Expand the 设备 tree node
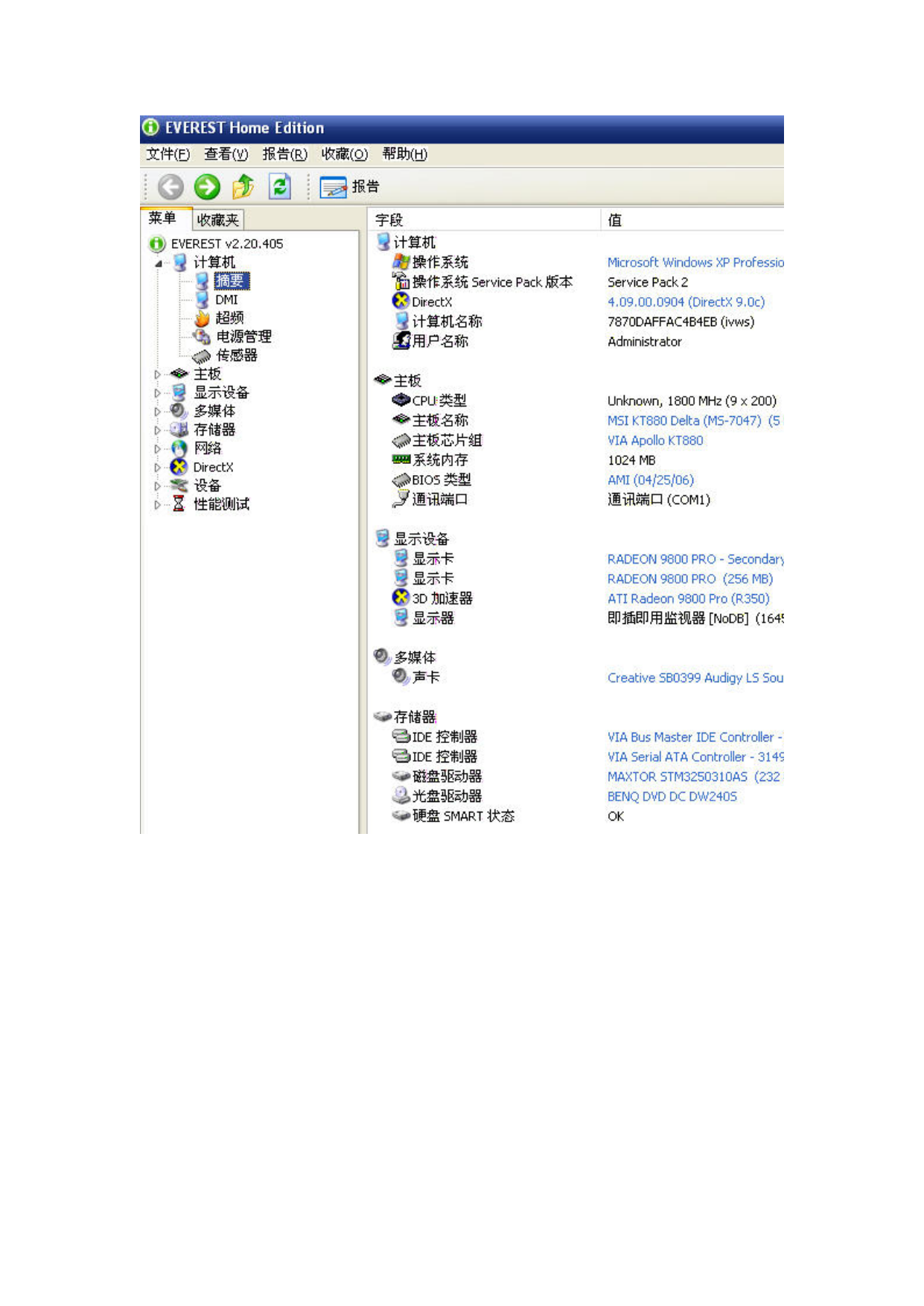 click(x=157, y=486)
